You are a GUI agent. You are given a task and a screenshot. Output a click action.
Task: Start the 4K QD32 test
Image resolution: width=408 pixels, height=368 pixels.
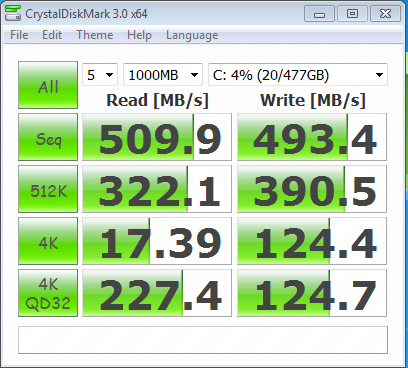pos(48,293)
